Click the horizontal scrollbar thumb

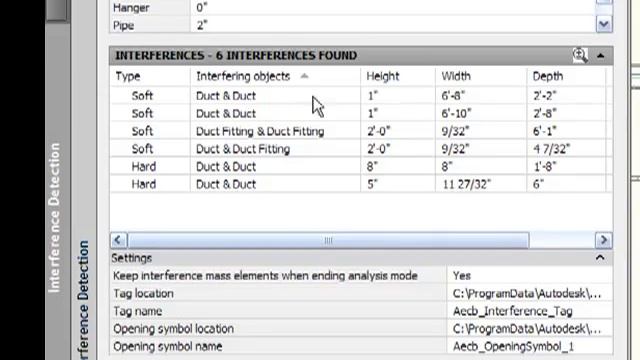328,240
